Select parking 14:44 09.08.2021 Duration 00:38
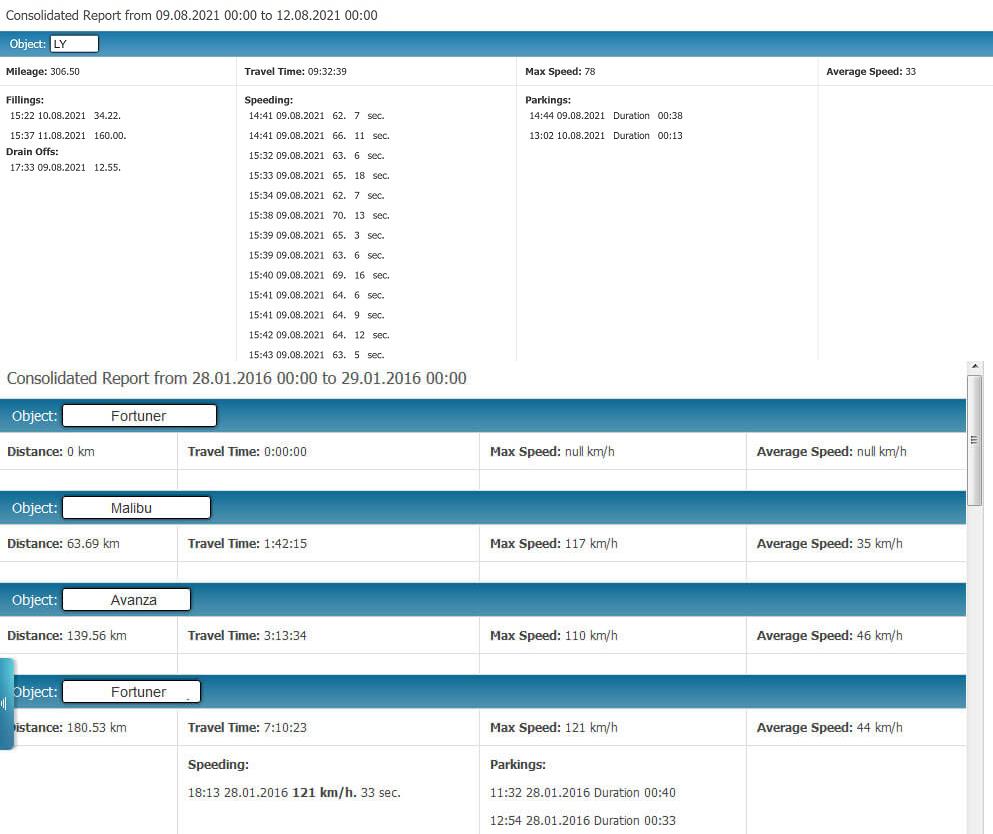The image size is (993, 834). (x=605, y=116)
